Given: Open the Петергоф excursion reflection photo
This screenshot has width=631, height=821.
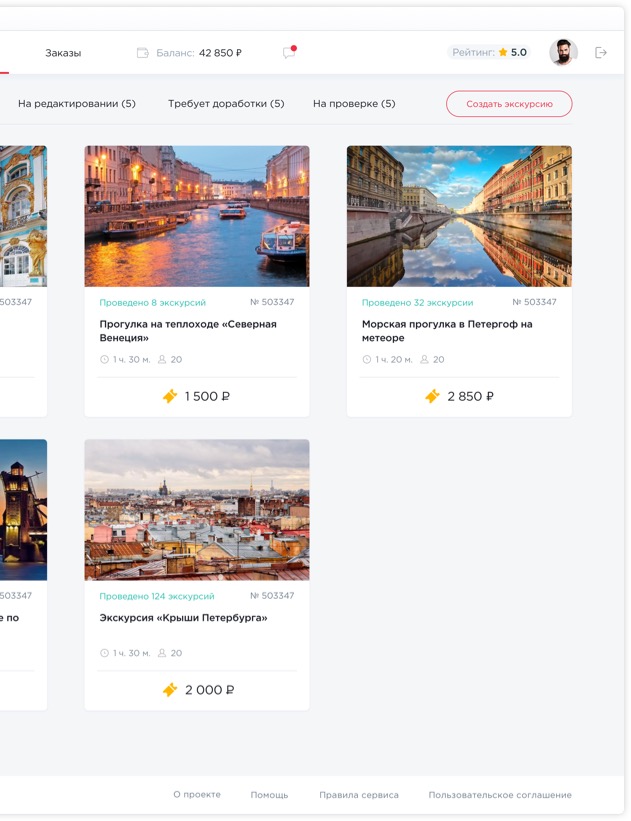Looking at the screenshot, I should 459,216.
